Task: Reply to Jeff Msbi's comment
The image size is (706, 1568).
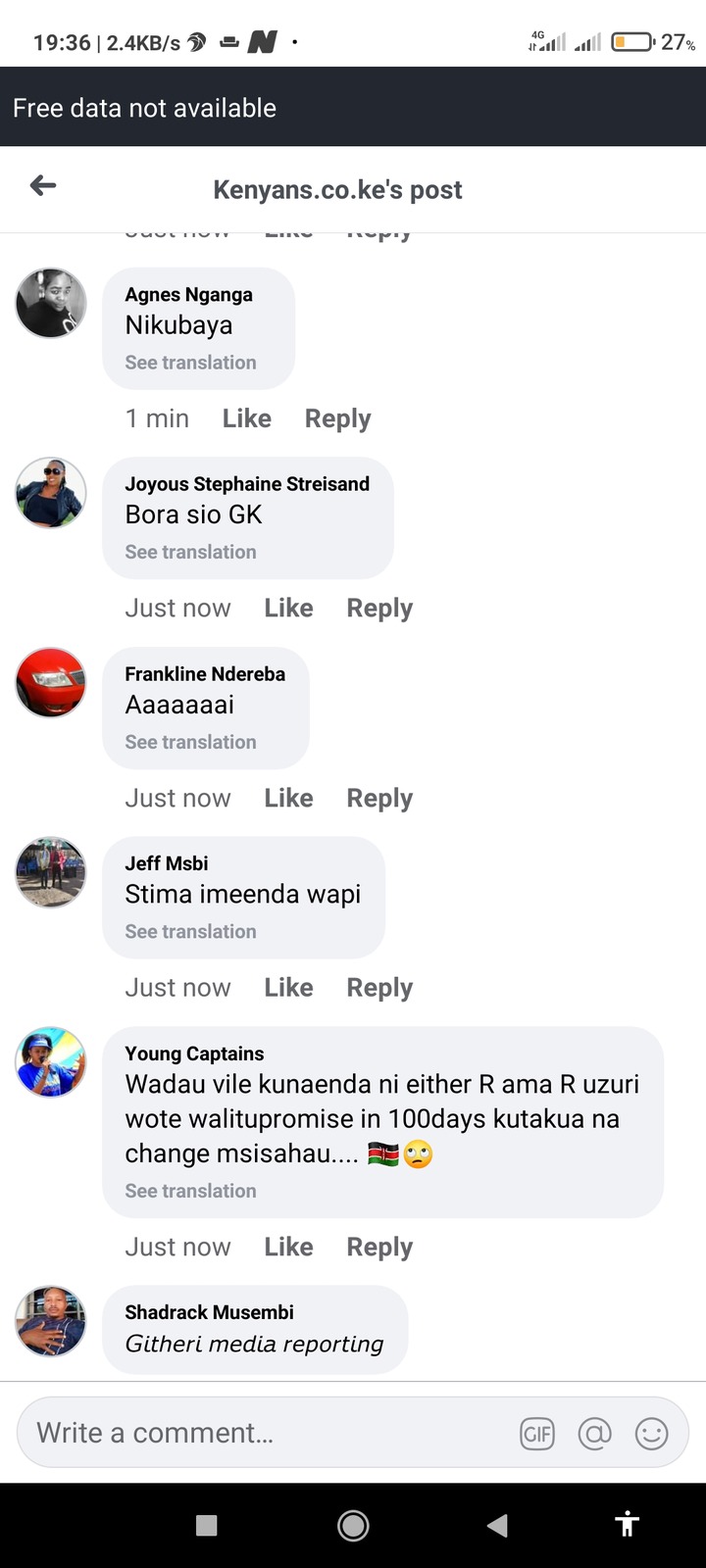Action: [x=379, y=988]
